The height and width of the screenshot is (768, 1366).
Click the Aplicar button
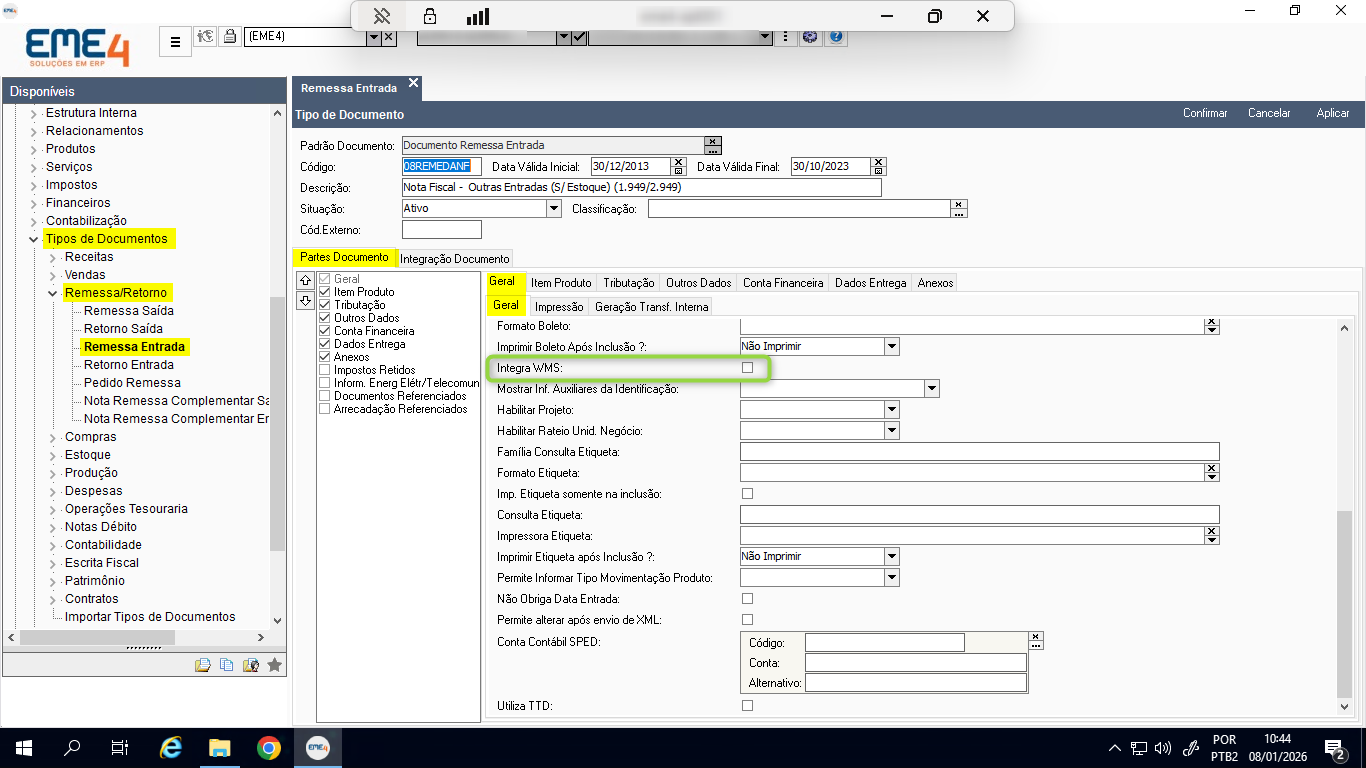tap(1333, 113)
